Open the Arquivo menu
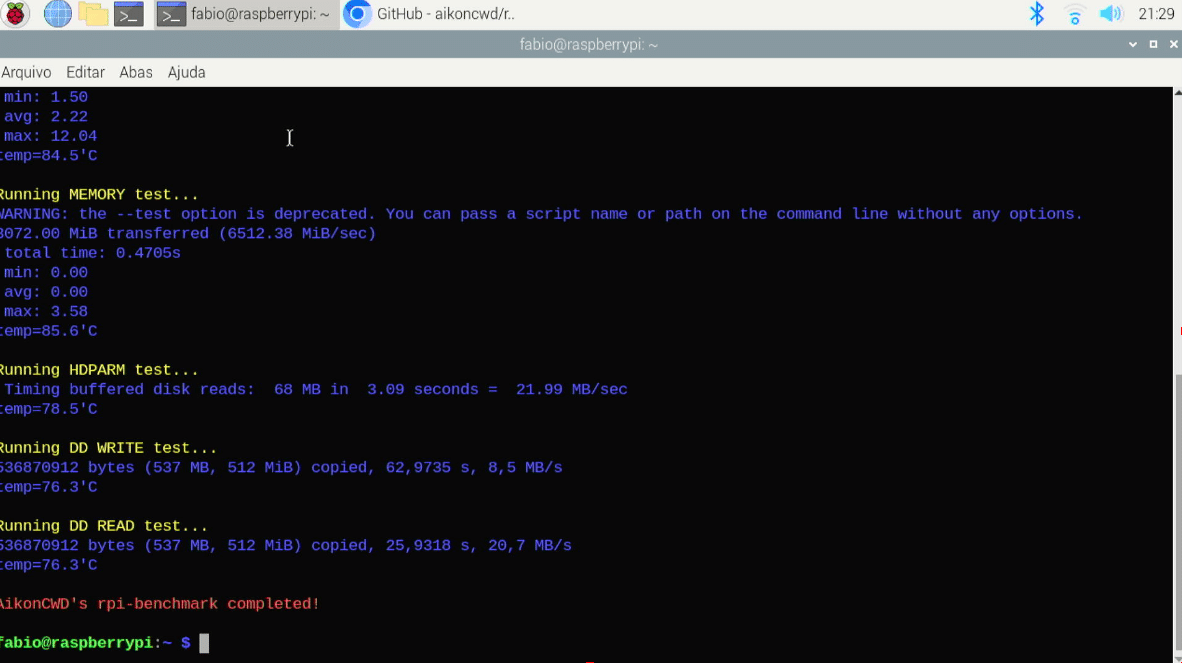 (26, 72)
